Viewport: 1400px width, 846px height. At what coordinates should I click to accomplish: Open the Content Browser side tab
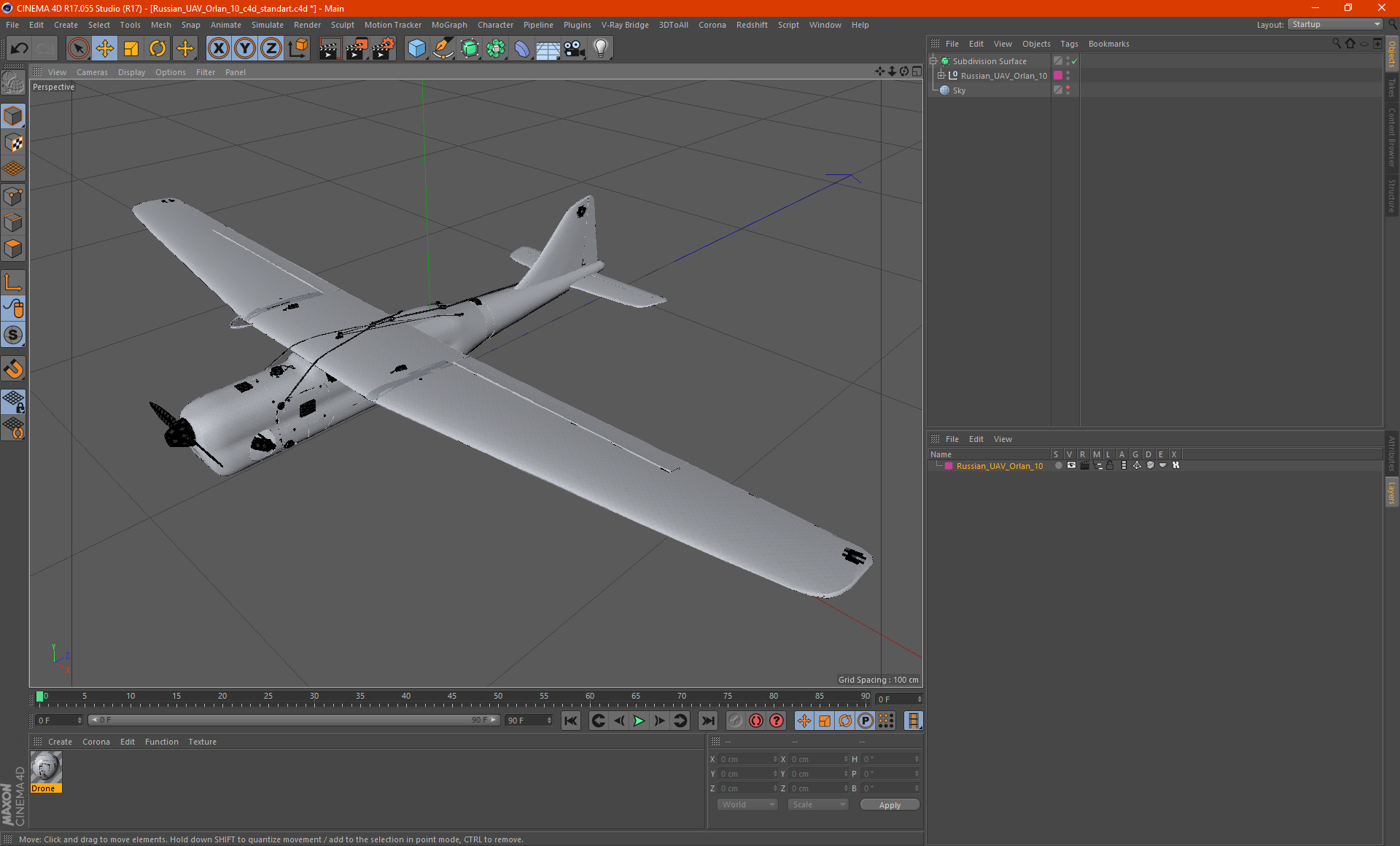[1391, 137]
